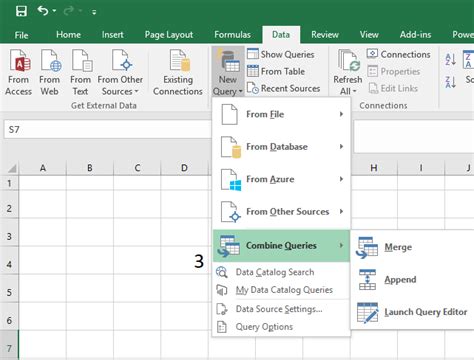Open My Data Catalog Queries

(281, 290)
